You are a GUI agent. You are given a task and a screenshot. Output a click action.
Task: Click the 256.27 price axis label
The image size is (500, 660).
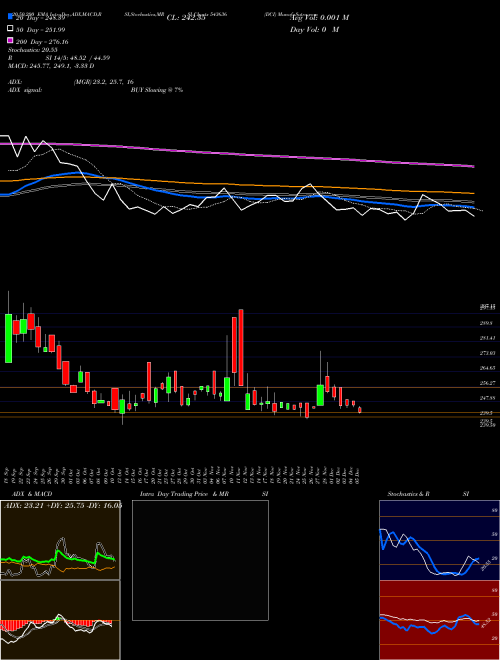pyautogui.click(x=488, y=383)
